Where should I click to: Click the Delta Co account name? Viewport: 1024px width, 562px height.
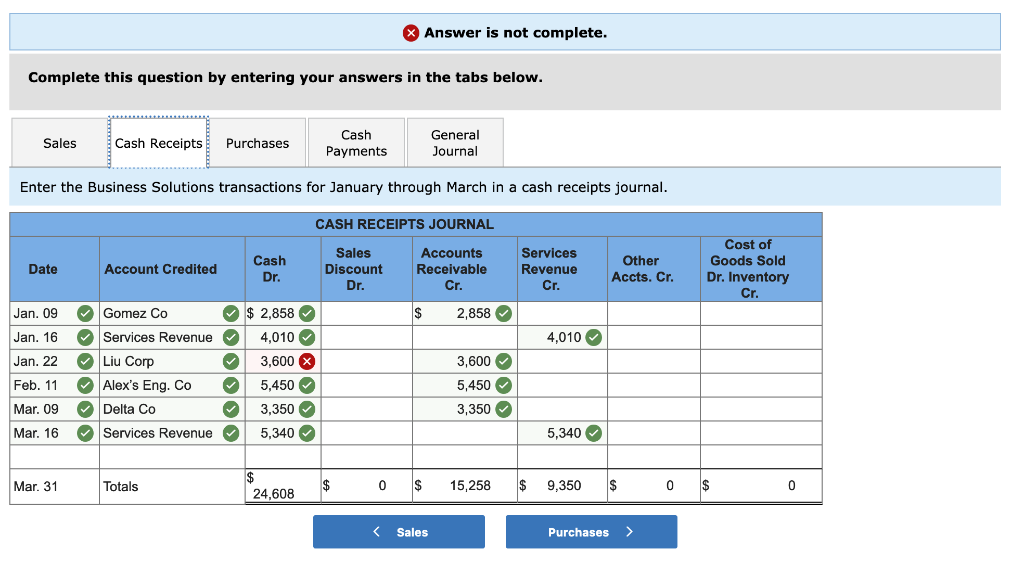tap(129, 409)
